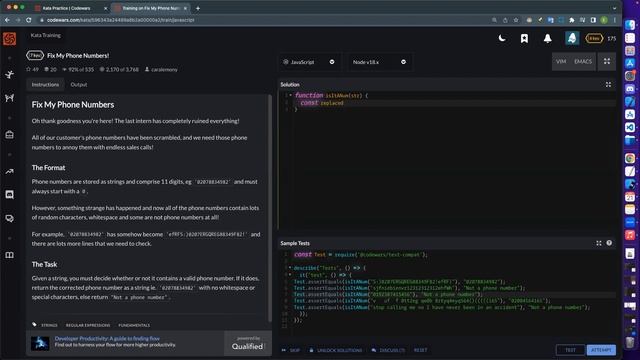Open Discord in the macOS dock
Viewport: 640px width, 360px height.
click(630, 89)
